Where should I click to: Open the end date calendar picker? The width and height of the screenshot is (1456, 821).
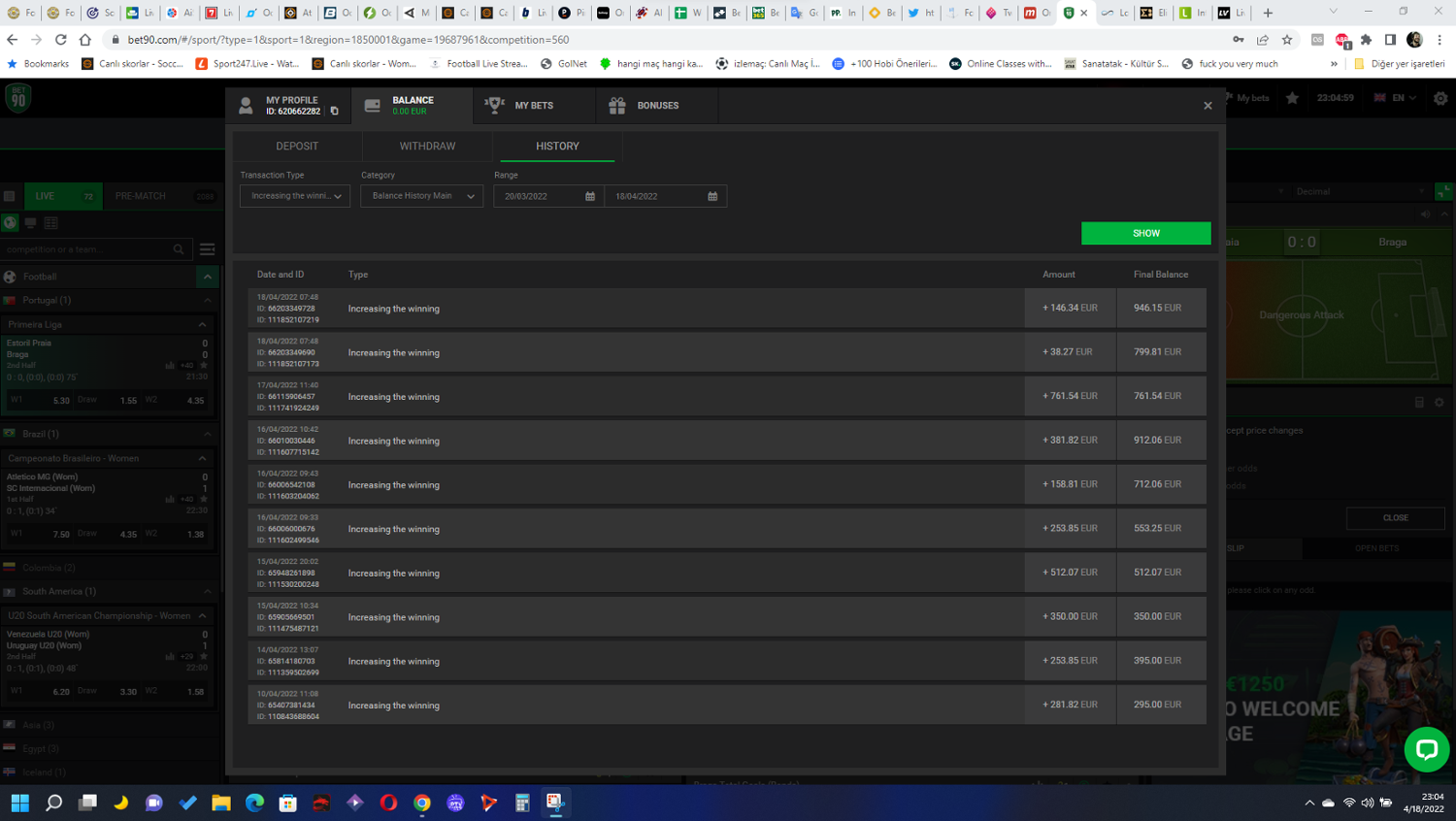[x=712, y=196]
